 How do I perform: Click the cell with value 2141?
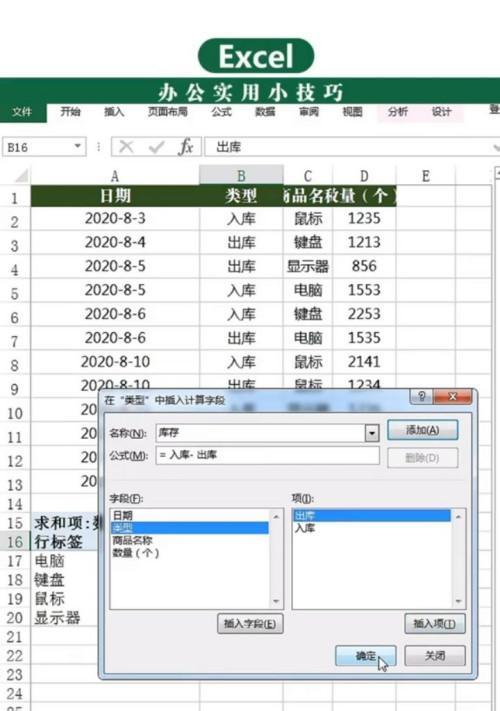[x=364, y=362]
